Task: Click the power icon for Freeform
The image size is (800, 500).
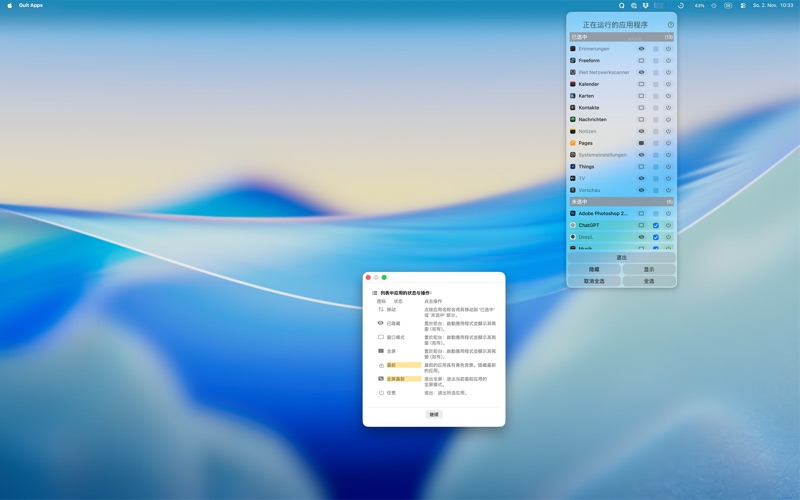Action: point(669,61)
